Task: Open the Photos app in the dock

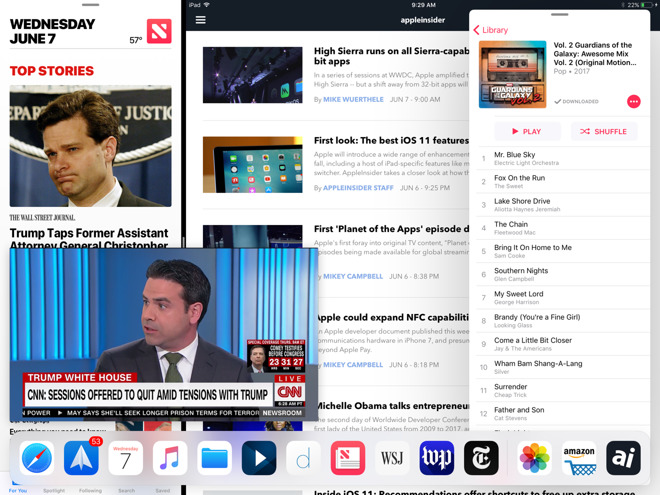Action: point(535,458)
